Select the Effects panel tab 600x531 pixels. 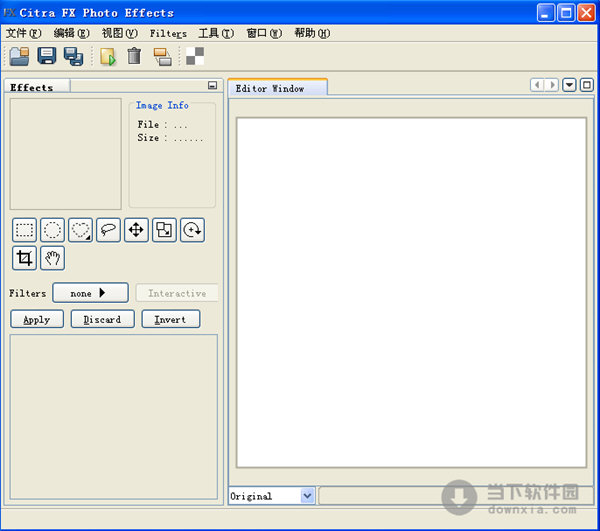[x=37, y=87]
